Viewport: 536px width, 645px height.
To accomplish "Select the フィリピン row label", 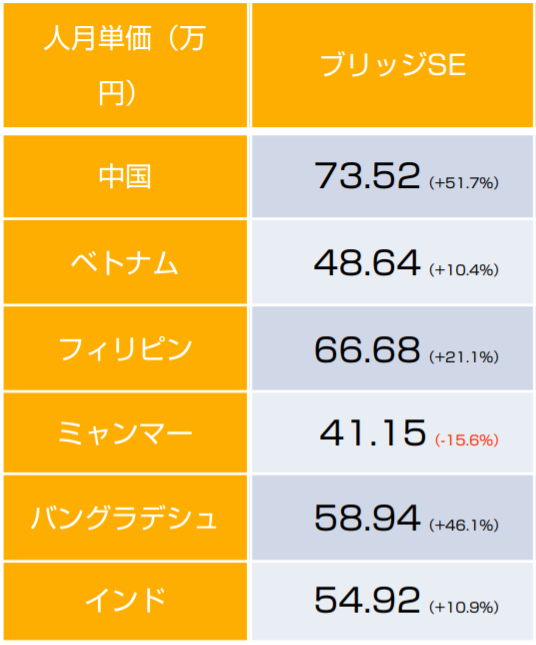I will point(125,349).
